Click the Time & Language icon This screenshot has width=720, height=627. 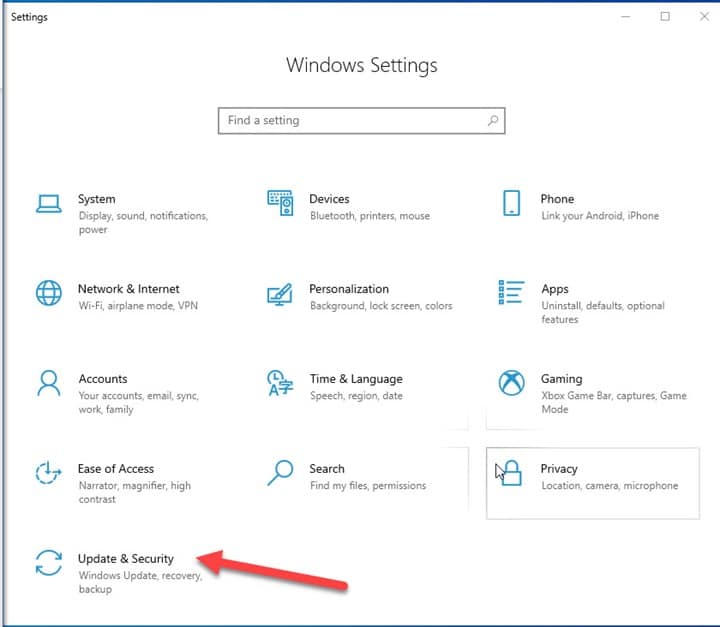coord(280,383)
